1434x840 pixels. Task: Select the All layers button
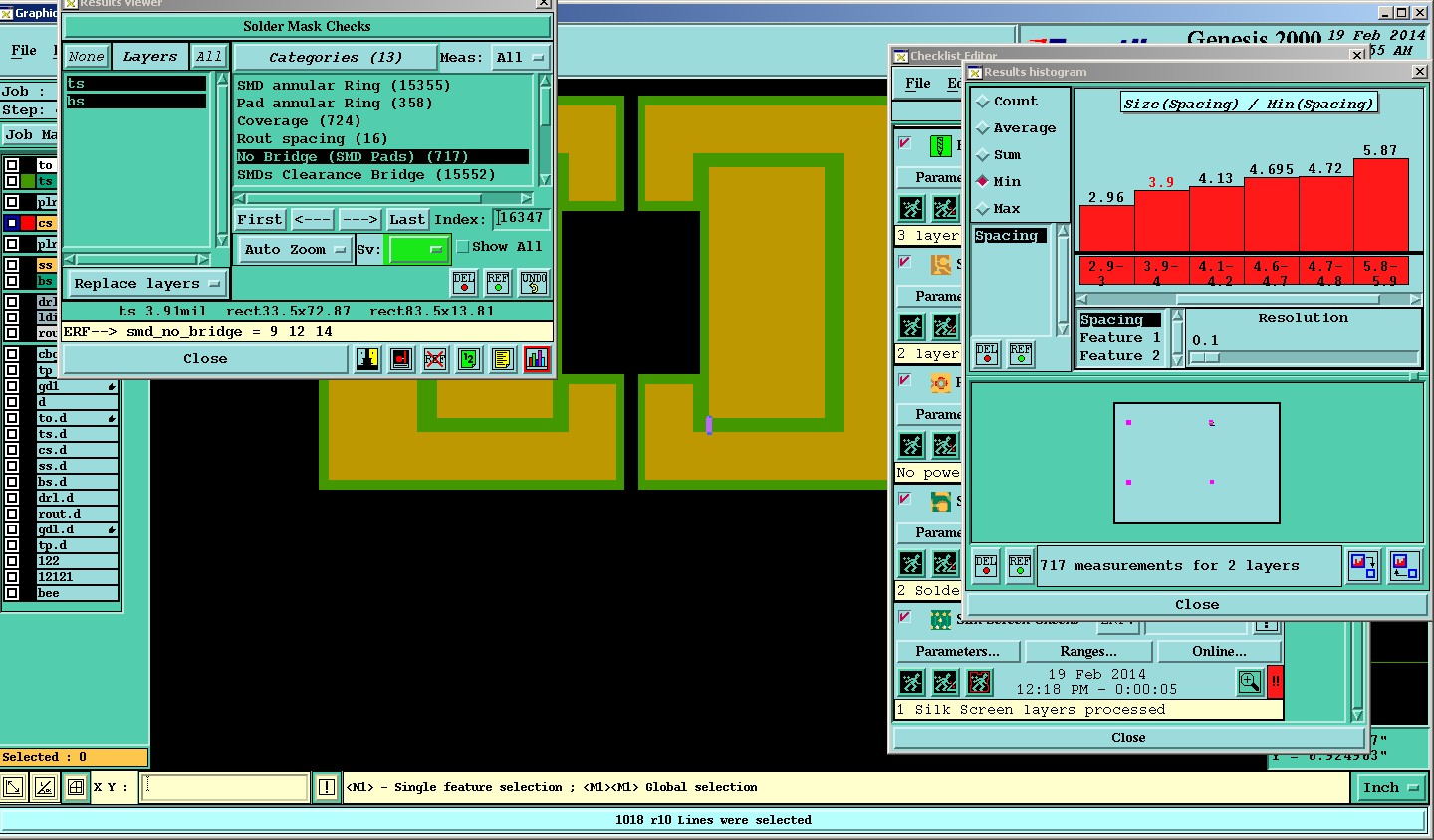point(209,57)
